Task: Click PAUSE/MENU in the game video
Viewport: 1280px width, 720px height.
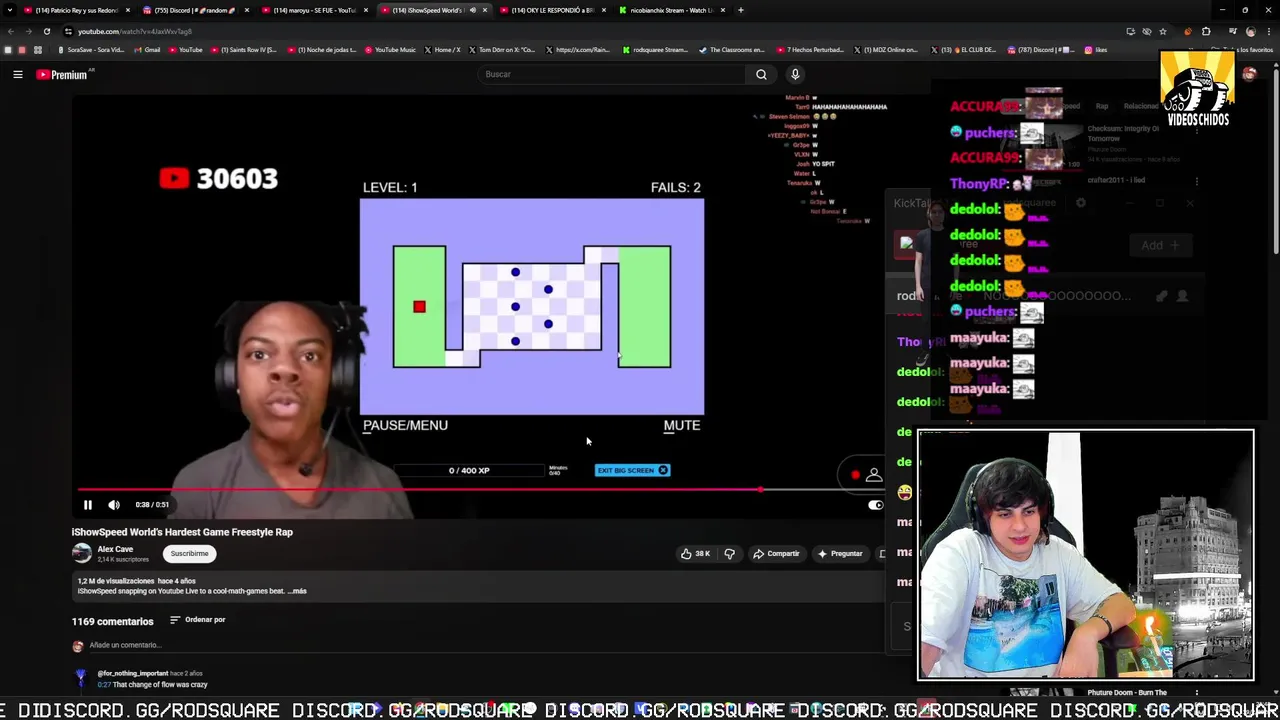Action: (x=405, y=425)
